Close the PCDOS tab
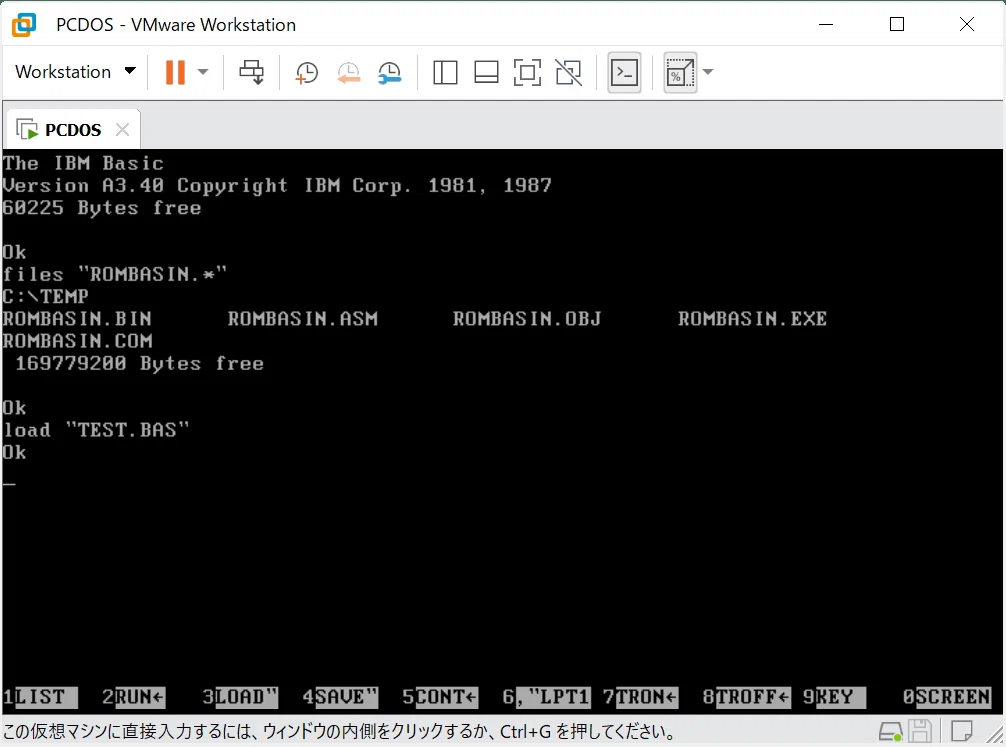 coord(123,130)
